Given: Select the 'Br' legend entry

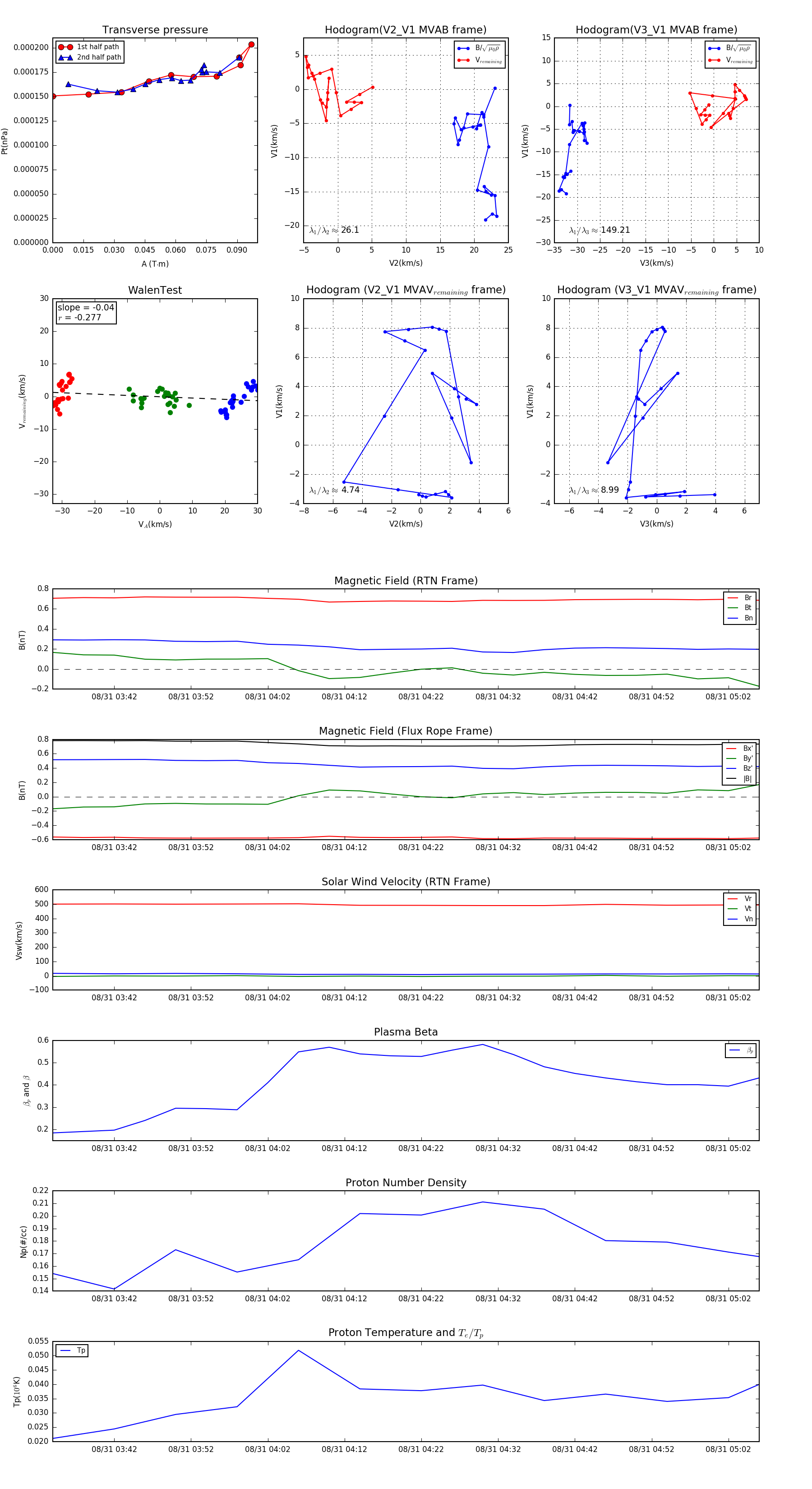Looking at the screenshot, I should click(740, 598).
